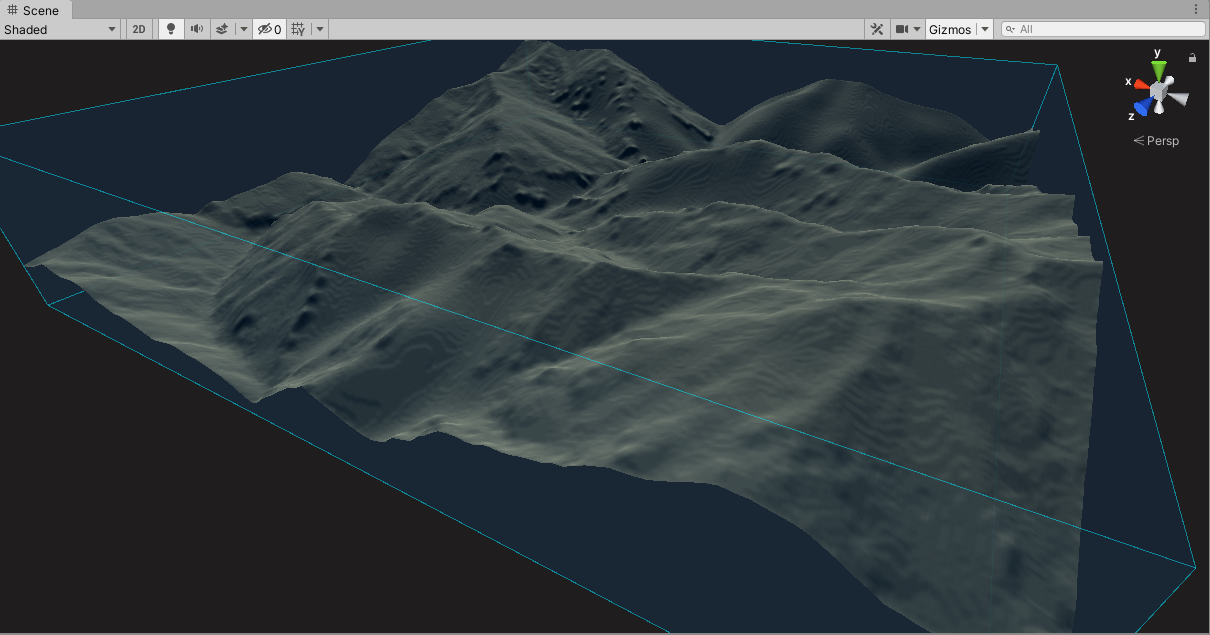Toggle scene lighting with the lightbulb icon
Screen dimensions: 1210x635
point(171,29)
